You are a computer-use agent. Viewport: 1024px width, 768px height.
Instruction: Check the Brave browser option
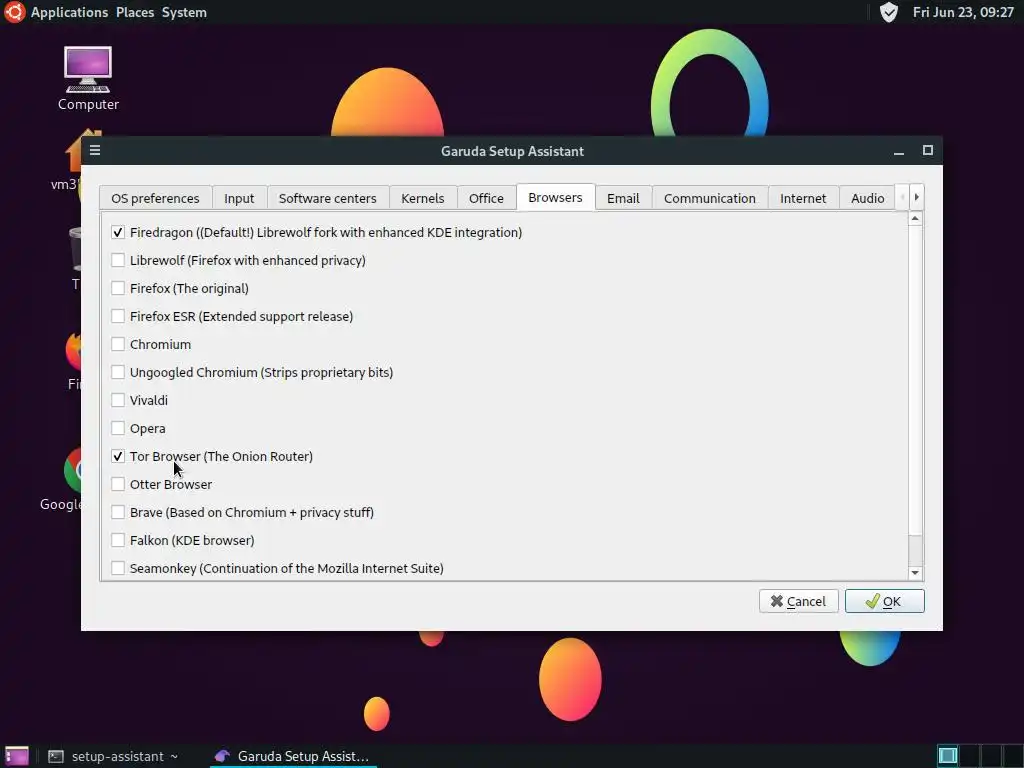118,513
